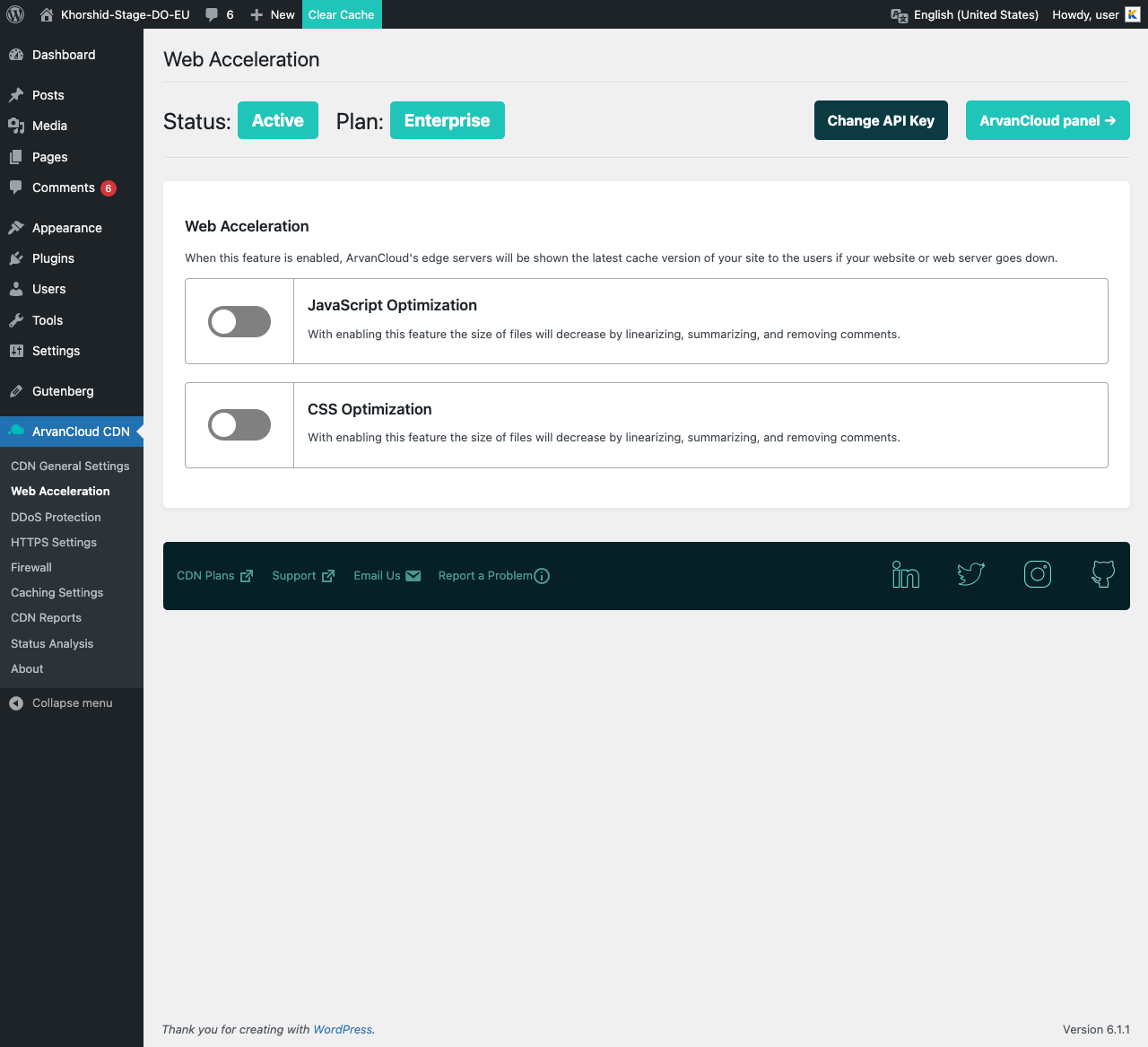Go to CDN General Settings submenu

point(70,467)
